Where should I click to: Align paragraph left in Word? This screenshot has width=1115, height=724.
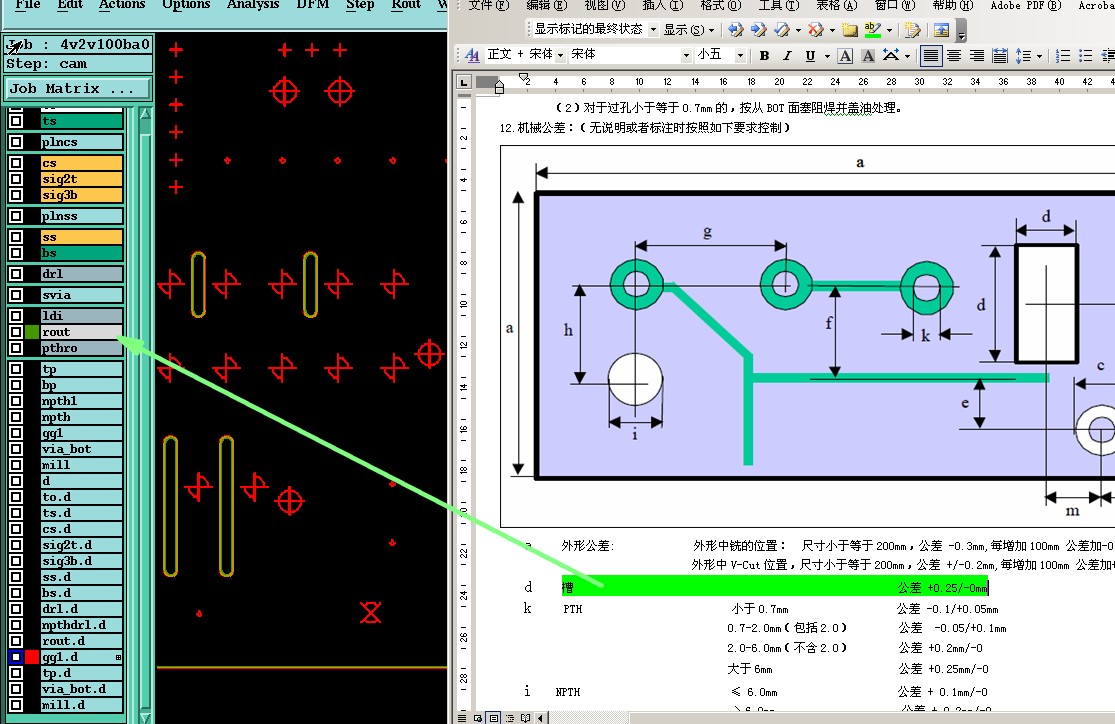click(931, 55)
